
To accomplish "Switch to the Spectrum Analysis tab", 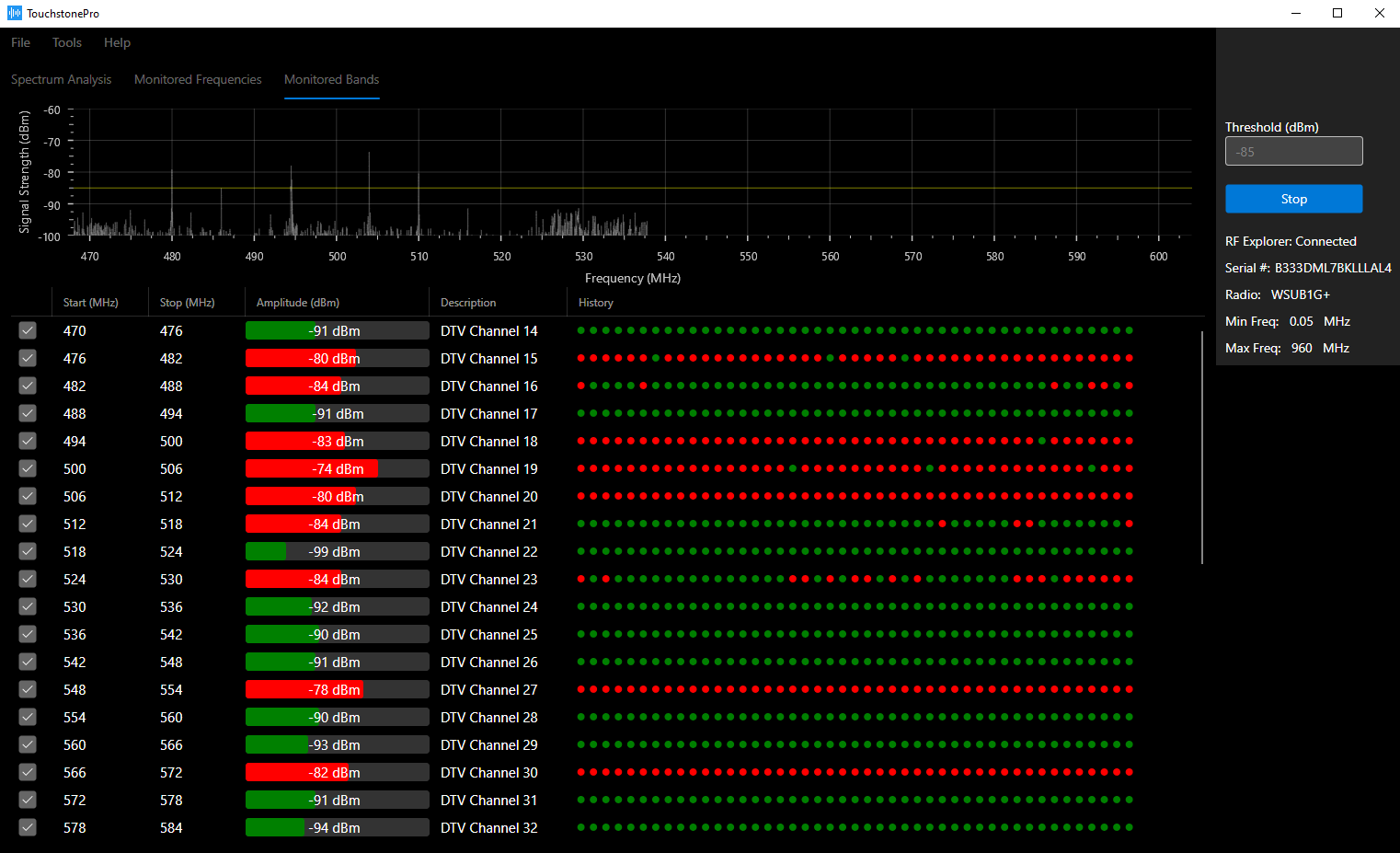I will 61,79.
